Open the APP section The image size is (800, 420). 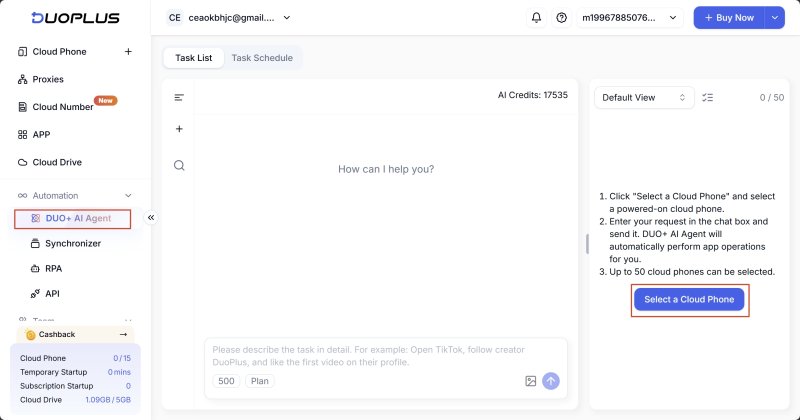[34, 134]
